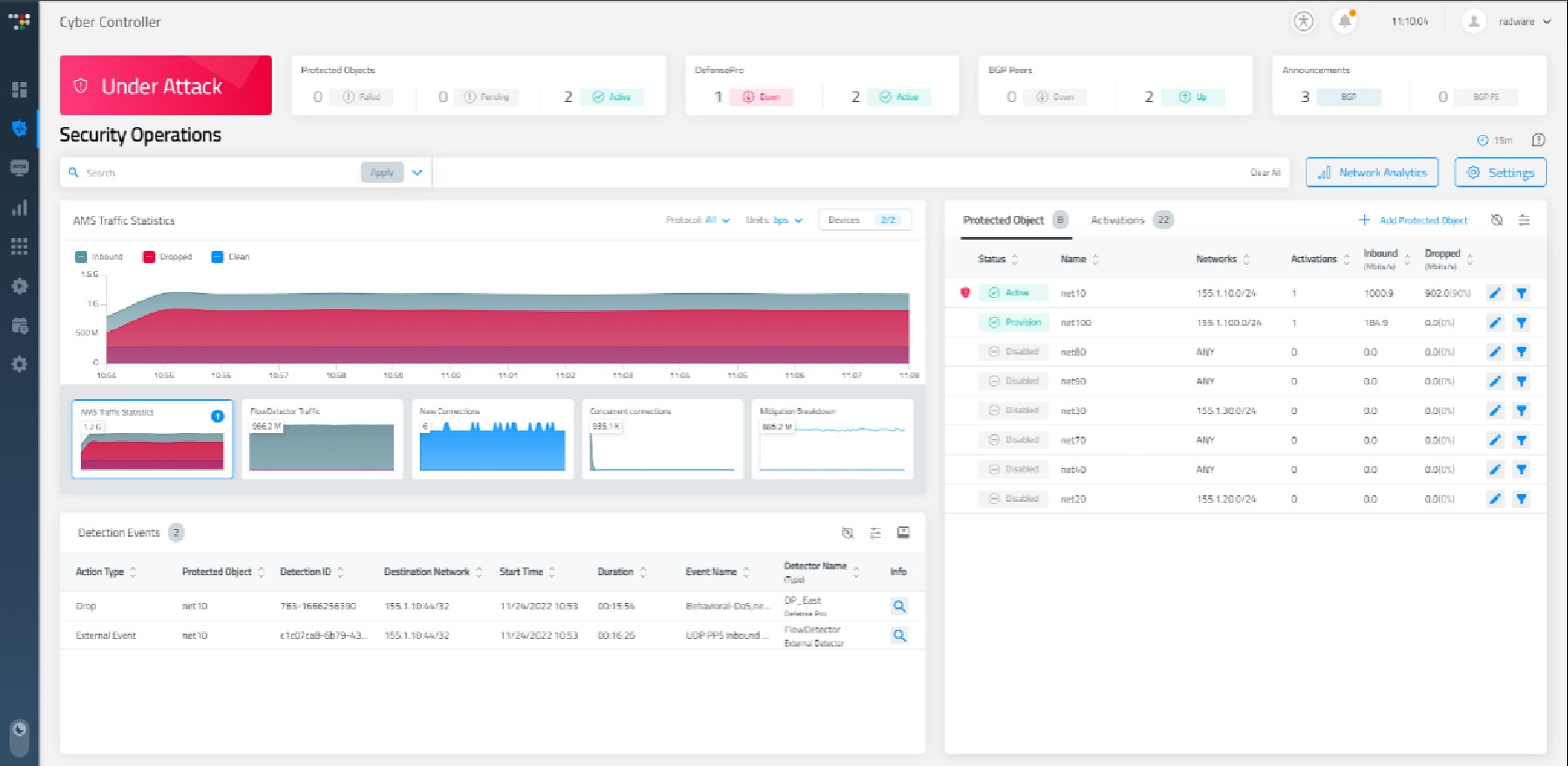This screenshot has width=1568, height=766.
Task: Switch to the Activations tab
Action: [1131, 220]
